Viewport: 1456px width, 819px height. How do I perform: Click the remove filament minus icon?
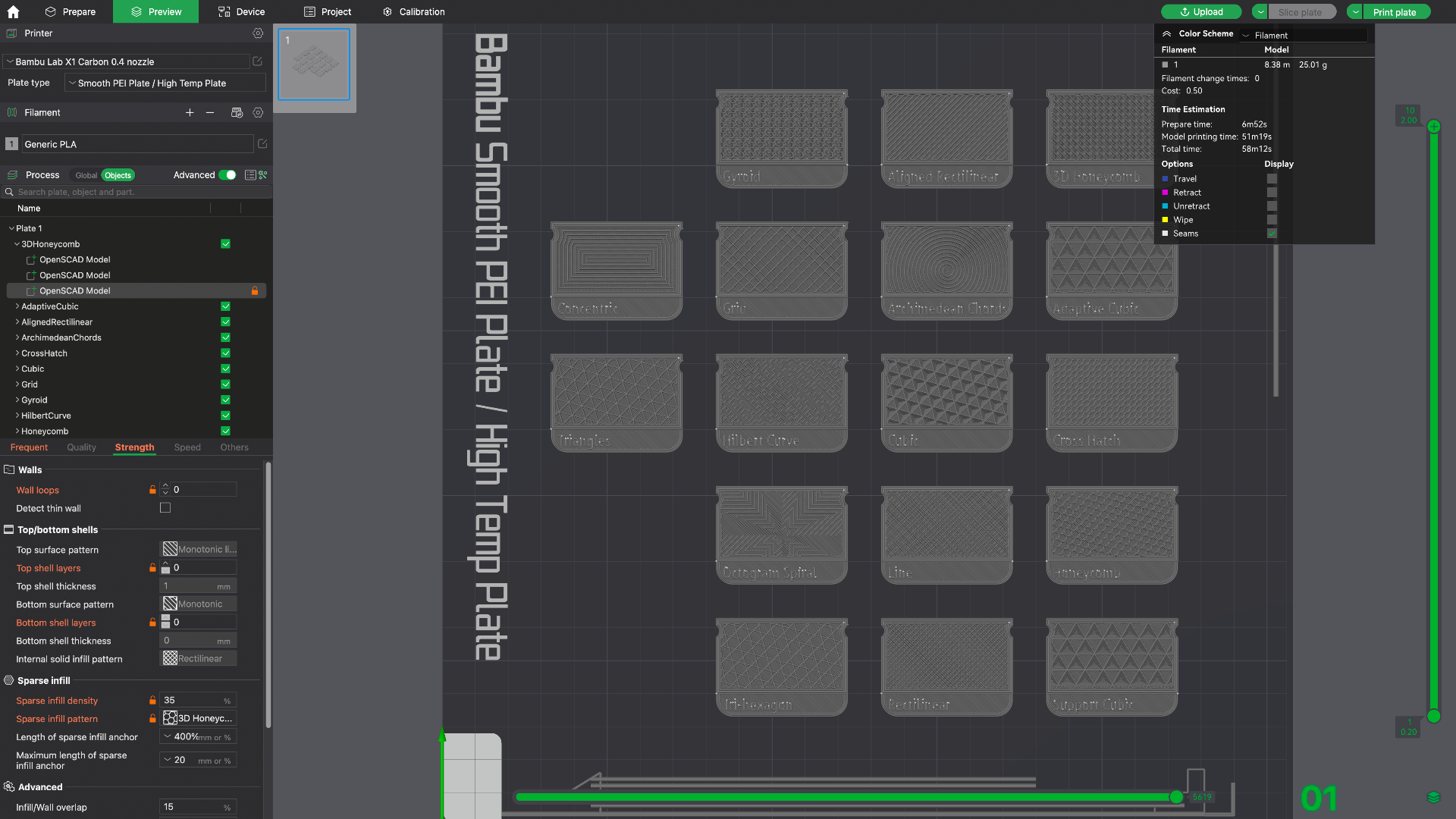pos(210,112)
